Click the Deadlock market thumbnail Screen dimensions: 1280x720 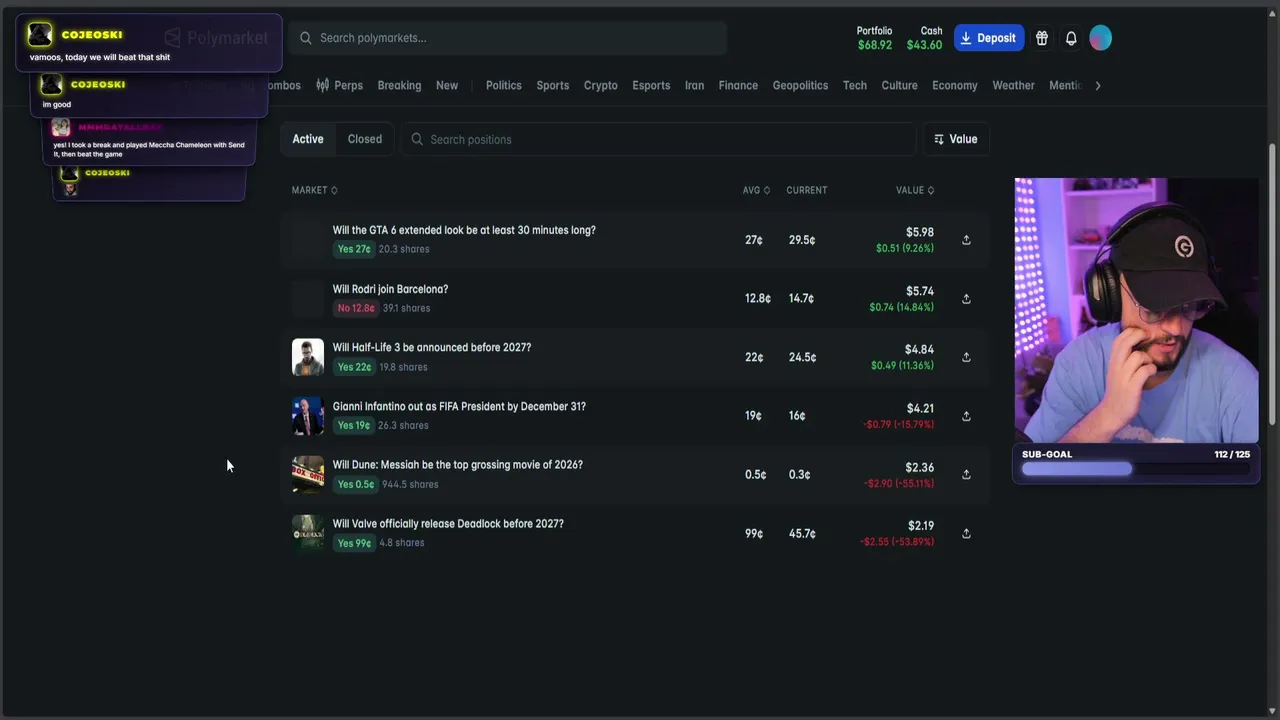pos(308,533)
